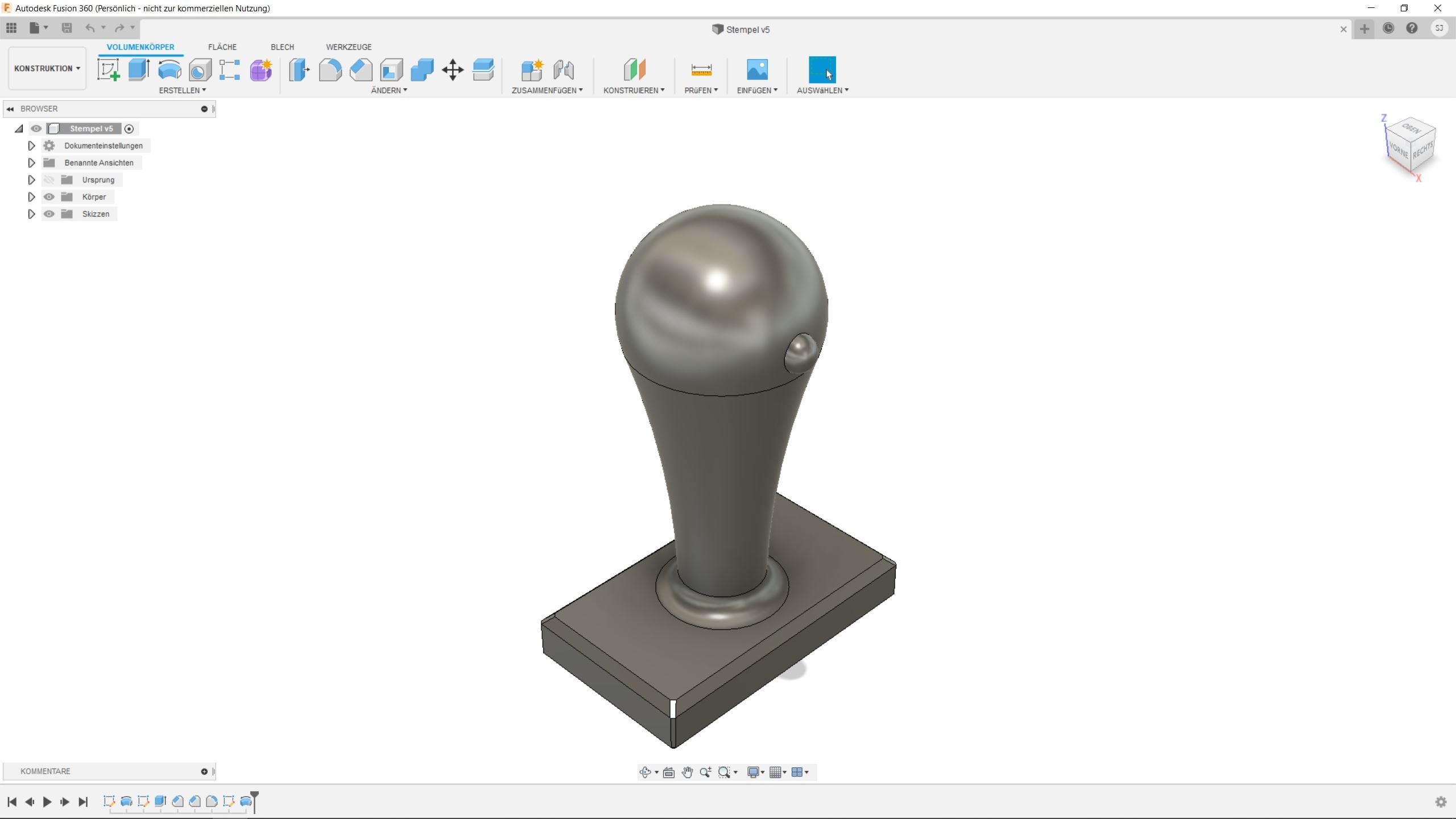Play the timeline
This screenshot has width=1456, height=819.
coord(47,801)
